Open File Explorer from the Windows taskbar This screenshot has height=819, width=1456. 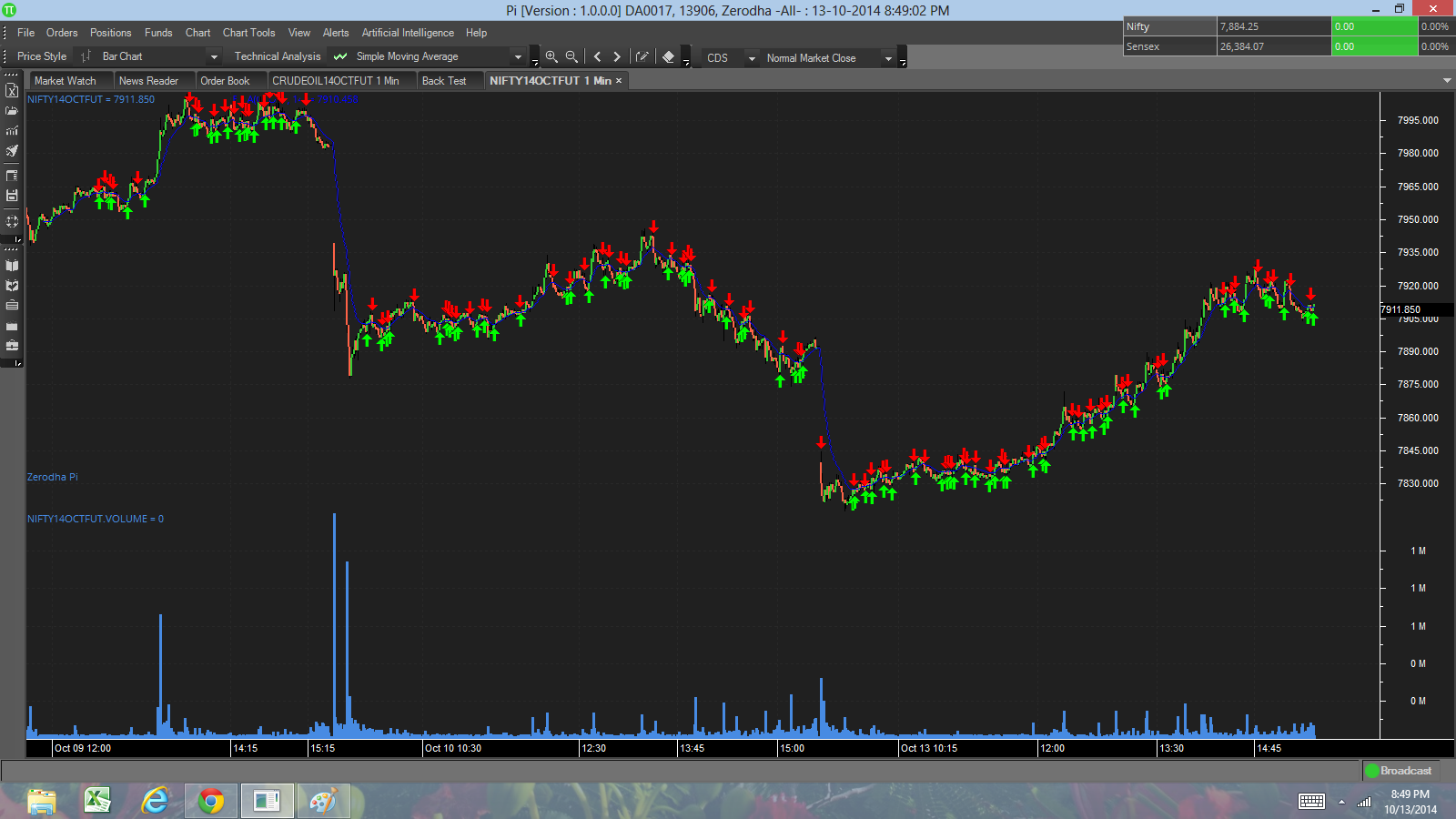[x=41, y=802]
